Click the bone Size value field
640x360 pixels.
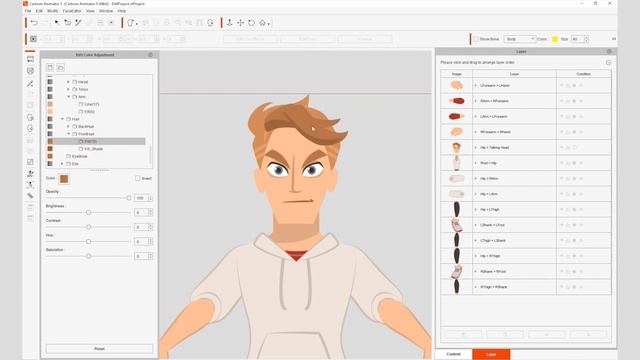[577, 39]
